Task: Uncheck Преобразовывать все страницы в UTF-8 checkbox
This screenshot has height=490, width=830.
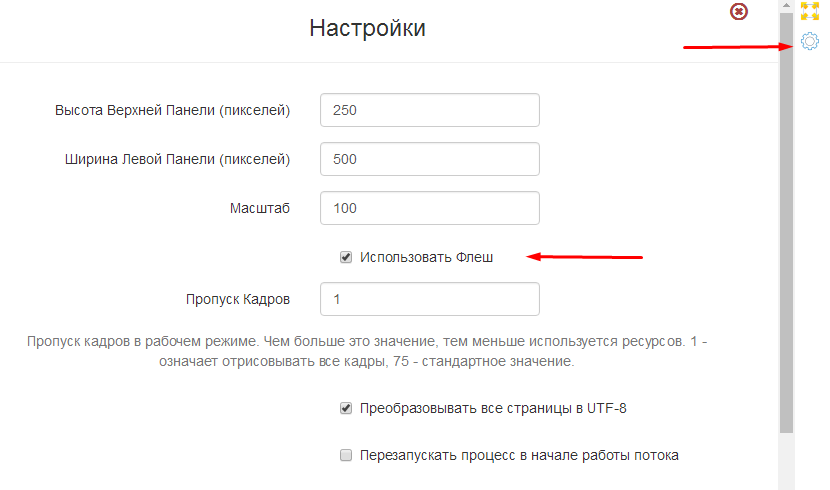Action: pyautogui.click(x=346, y=408)
